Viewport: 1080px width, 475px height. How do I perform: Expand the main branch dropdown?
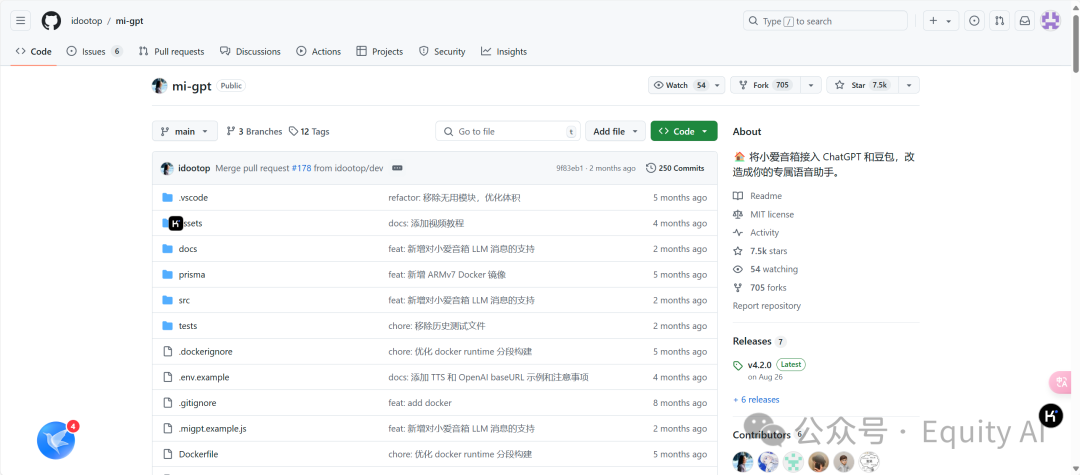185,131
